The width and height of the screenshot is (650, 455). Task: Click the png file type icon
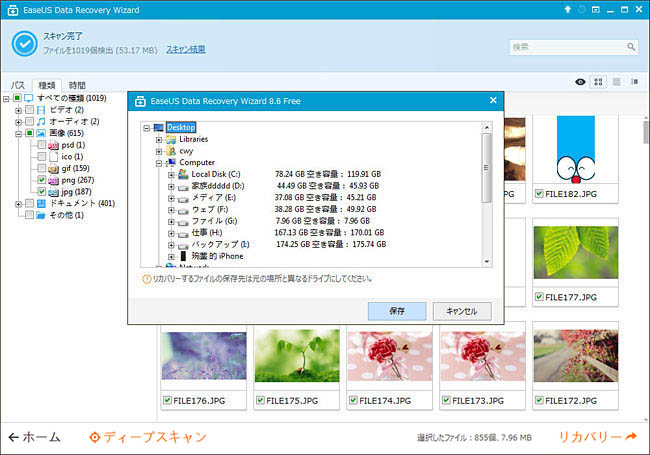(x=53, y=180)
